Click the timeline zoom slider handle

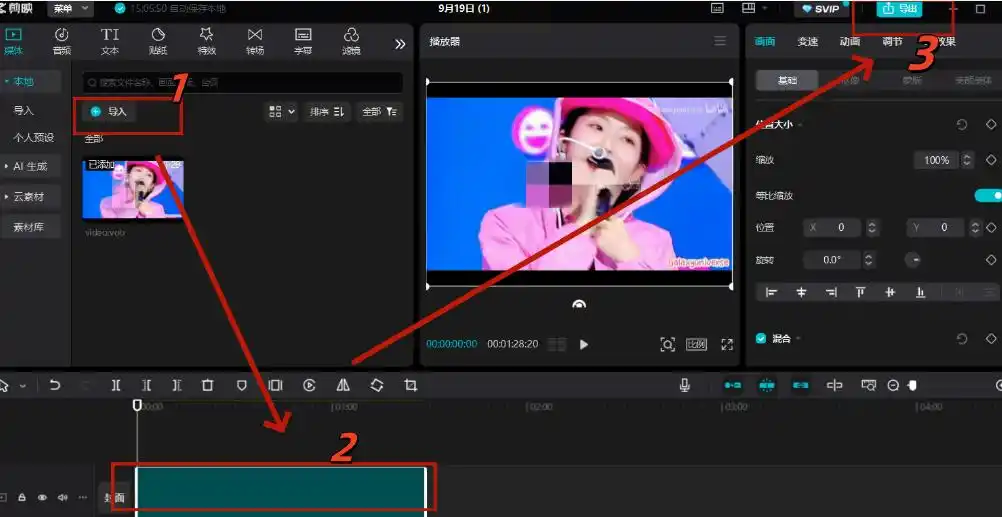(912, 385)
